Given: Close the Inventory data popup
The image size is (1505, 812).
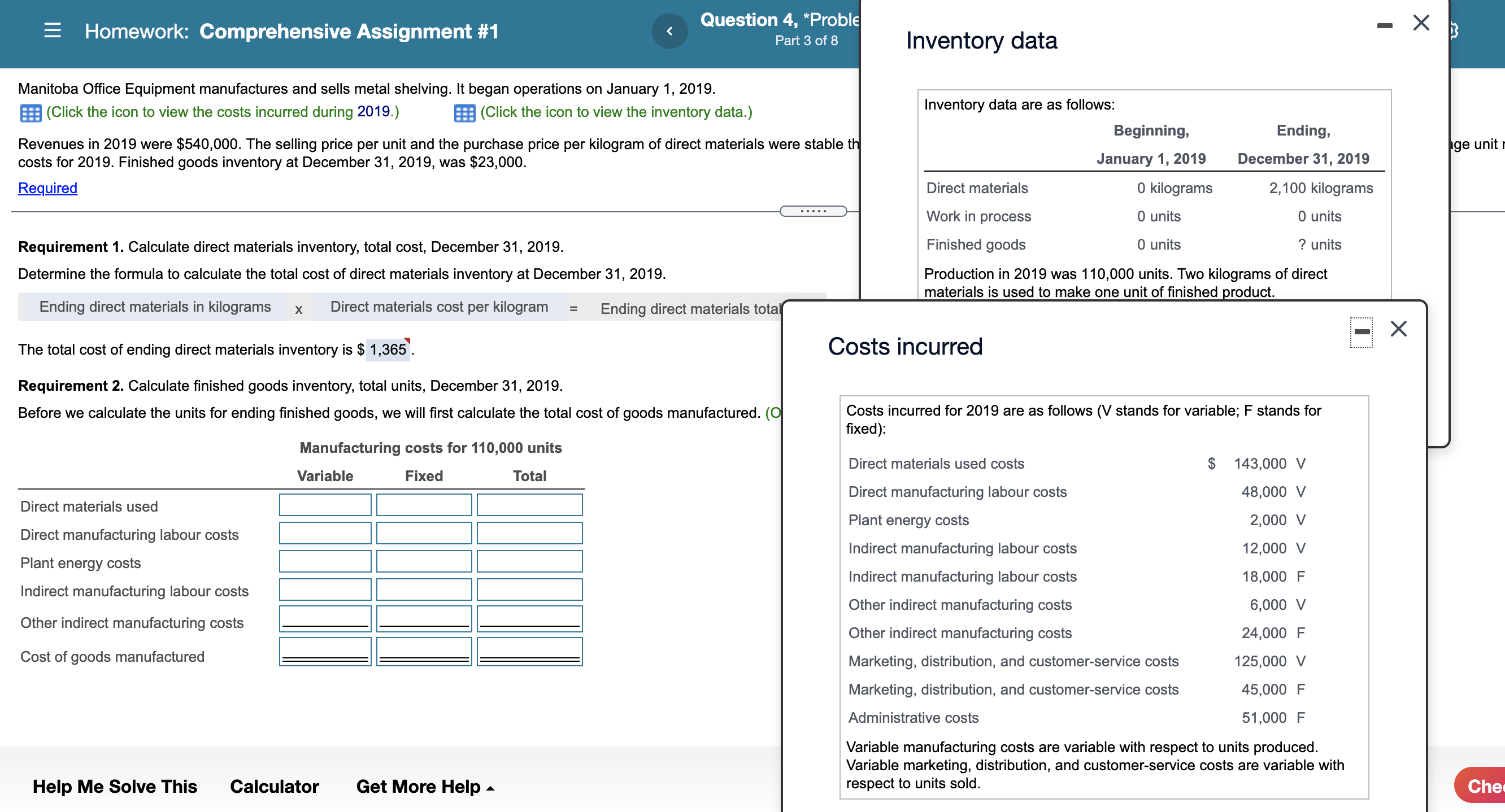Looking at the screenshot, I should pyautogui.click(x=1421, y=23).
